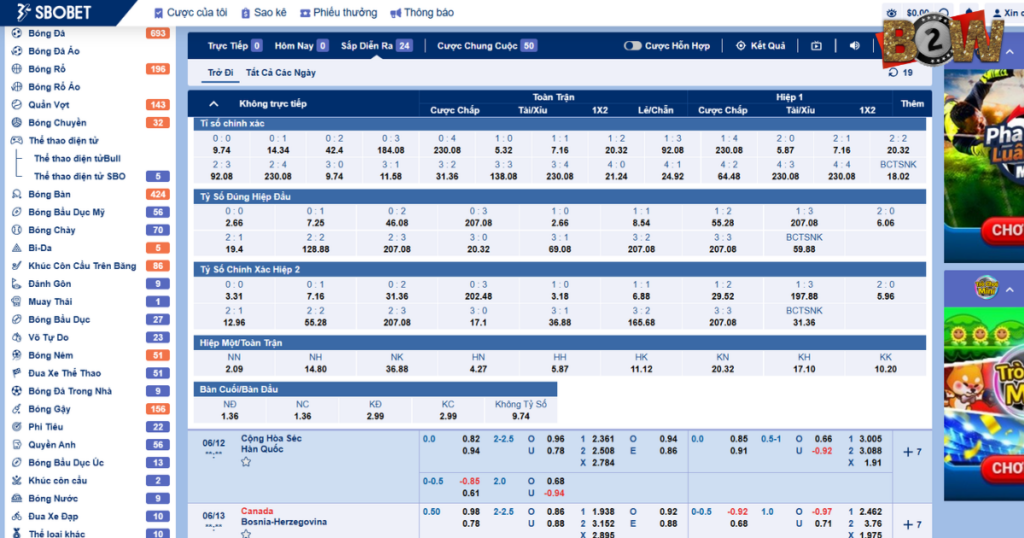Open the Thông báo megaphone icon
This screenshot has height=538, width=1024.
point(395,12)
